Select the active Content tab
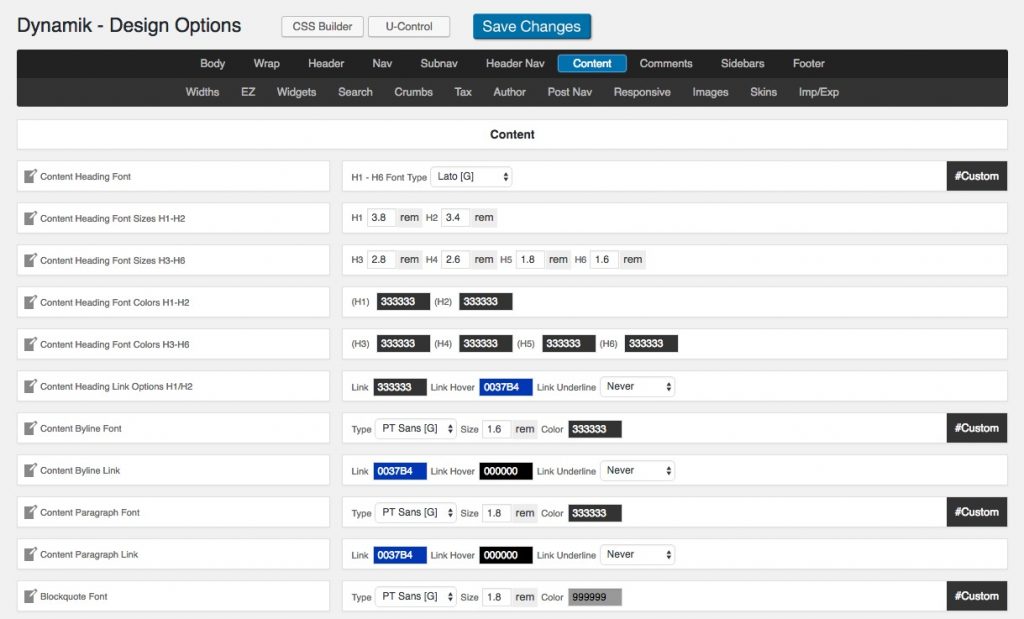Image resolution: width=1024 pixels, height=619 pixels. [x=592, y=63]
